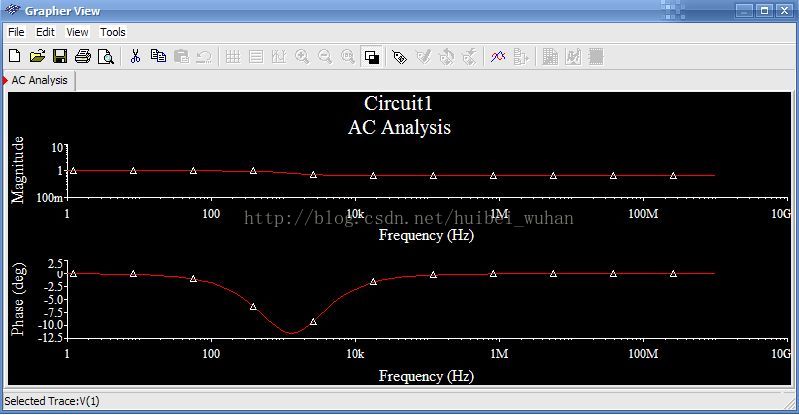Viewport: 799px width, 415px height.
Task: Open the File menu
Action: pos(16,32)
